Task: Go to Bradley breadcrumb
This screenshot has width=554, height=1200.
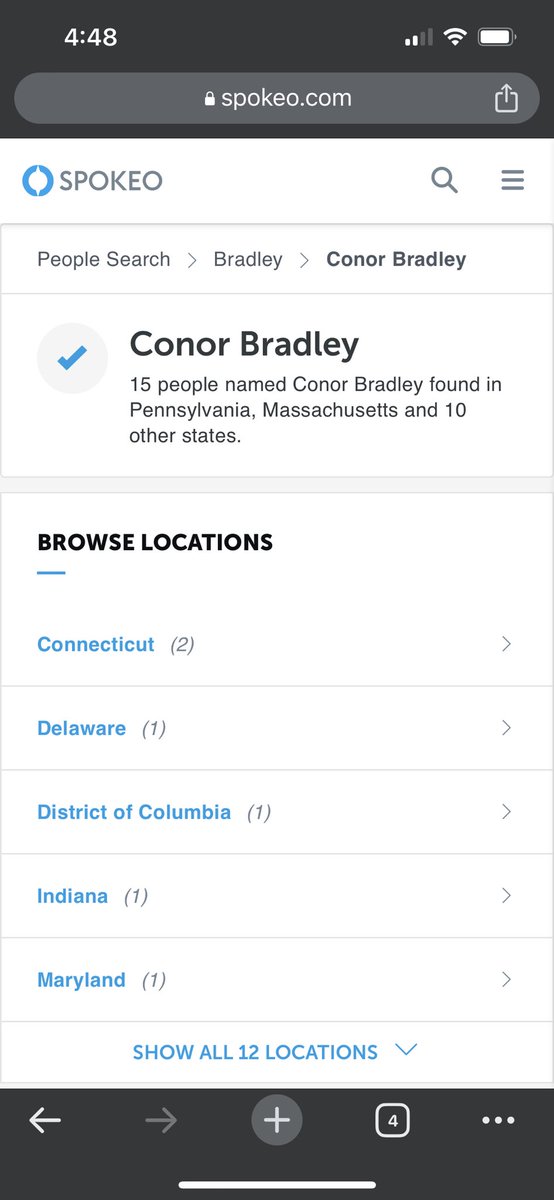Action: 248,259
